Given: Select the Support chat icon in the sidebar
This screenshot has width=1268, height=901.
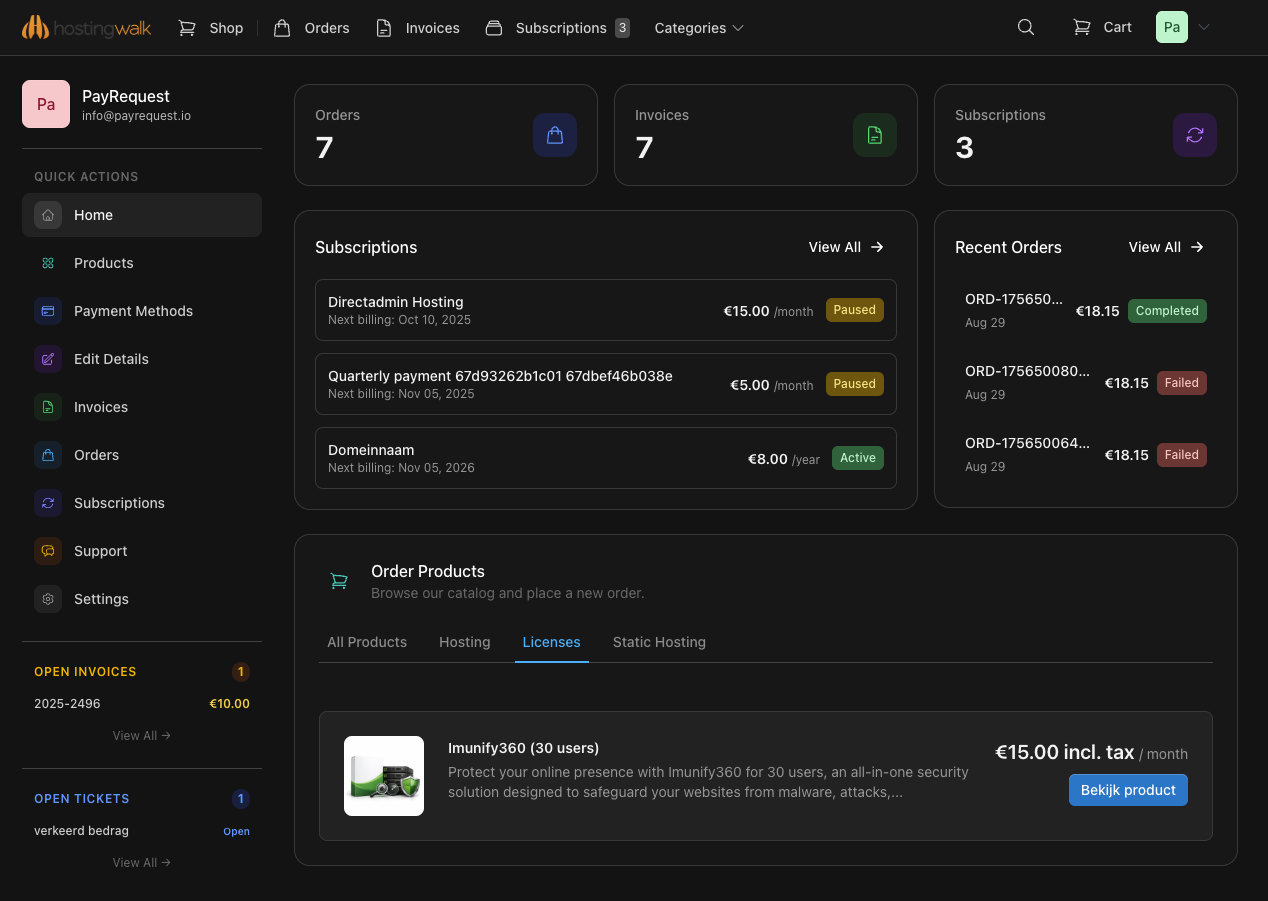Looking at the screenshot, I should point(48,551).
